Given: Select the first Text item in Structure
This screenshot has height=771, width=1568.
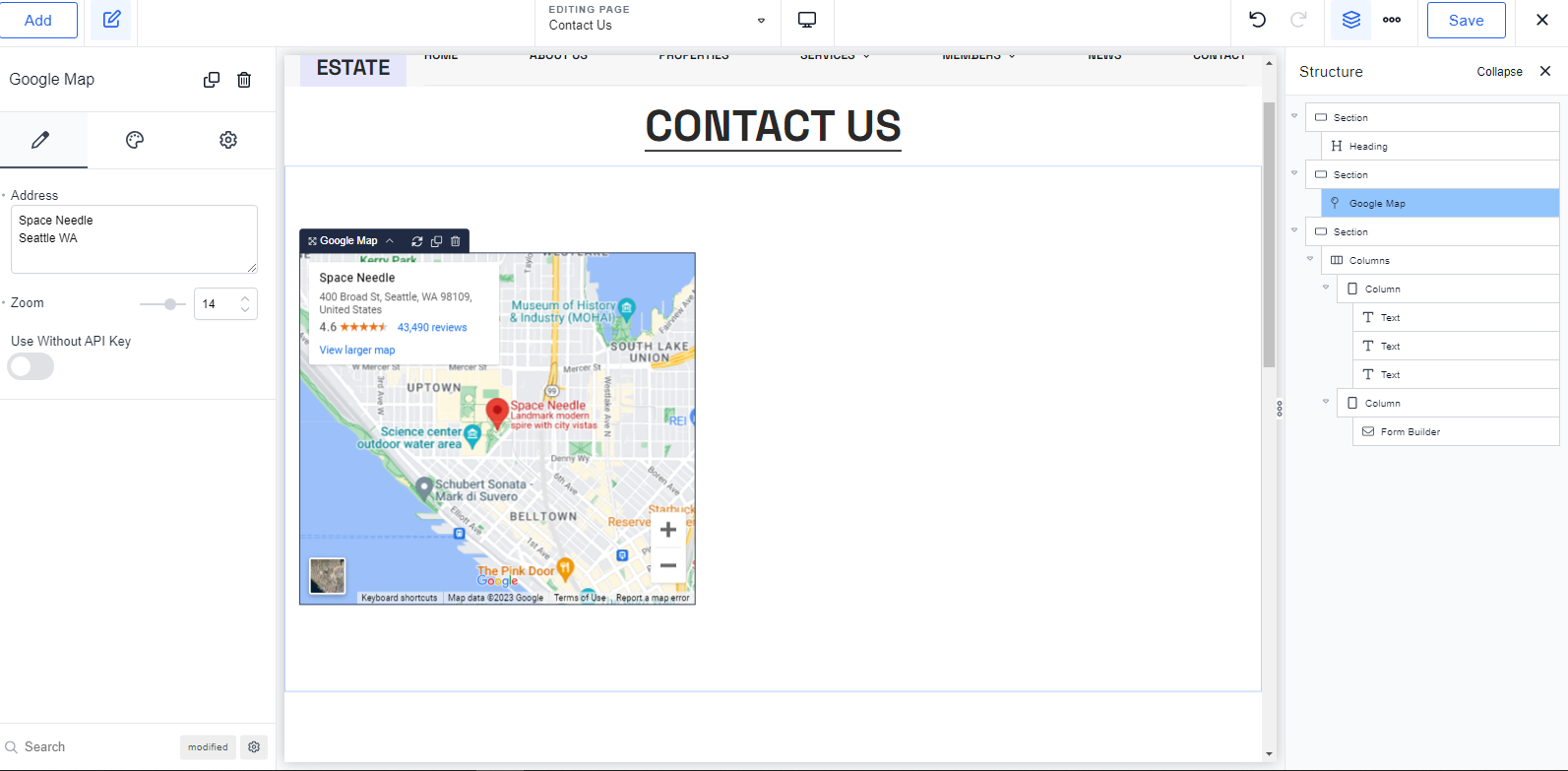Looking at the screenshot, I should [1456, 317].
